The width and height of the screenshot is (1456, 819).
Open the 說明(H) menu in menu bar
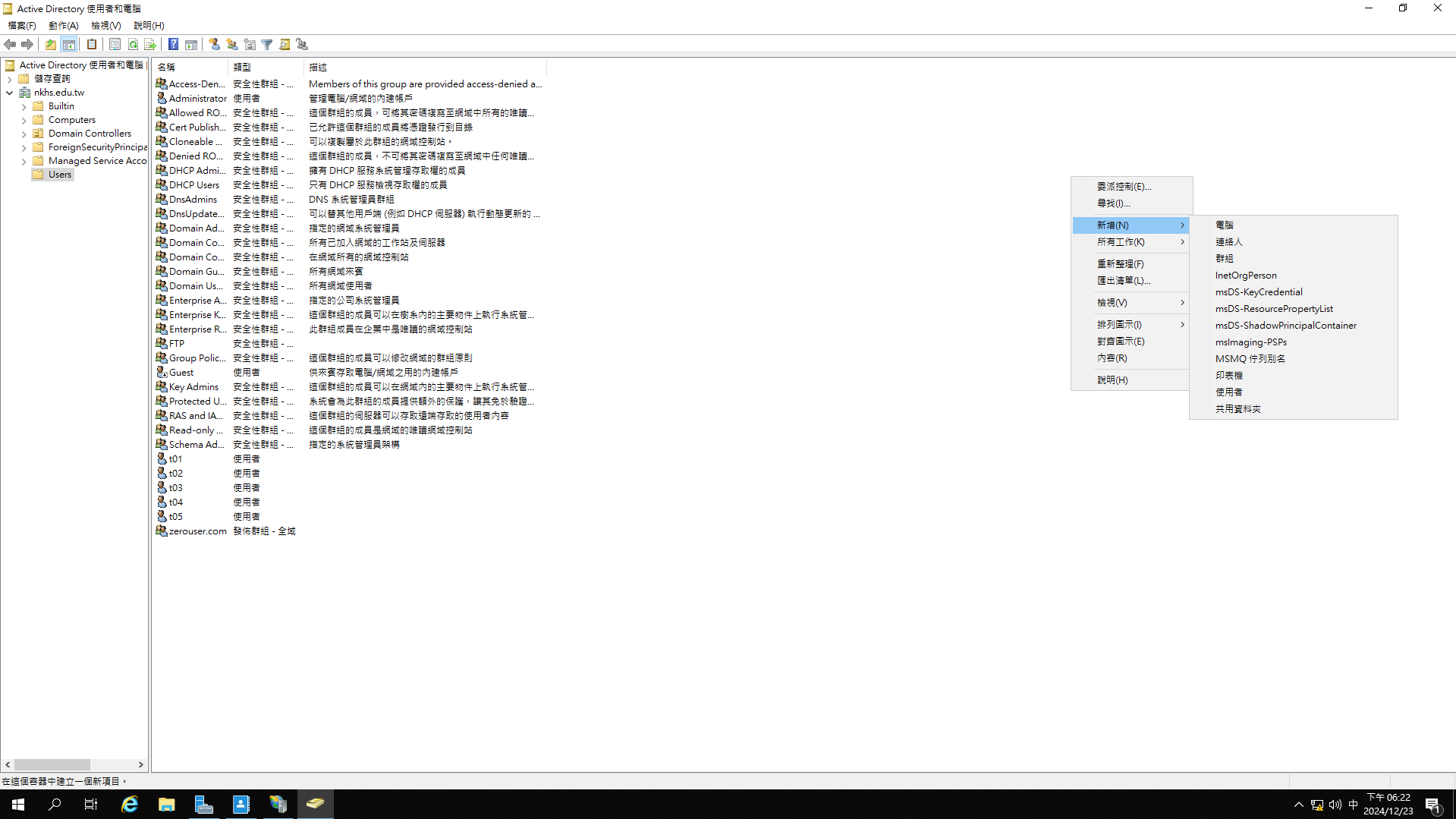(x=149, y=26)
